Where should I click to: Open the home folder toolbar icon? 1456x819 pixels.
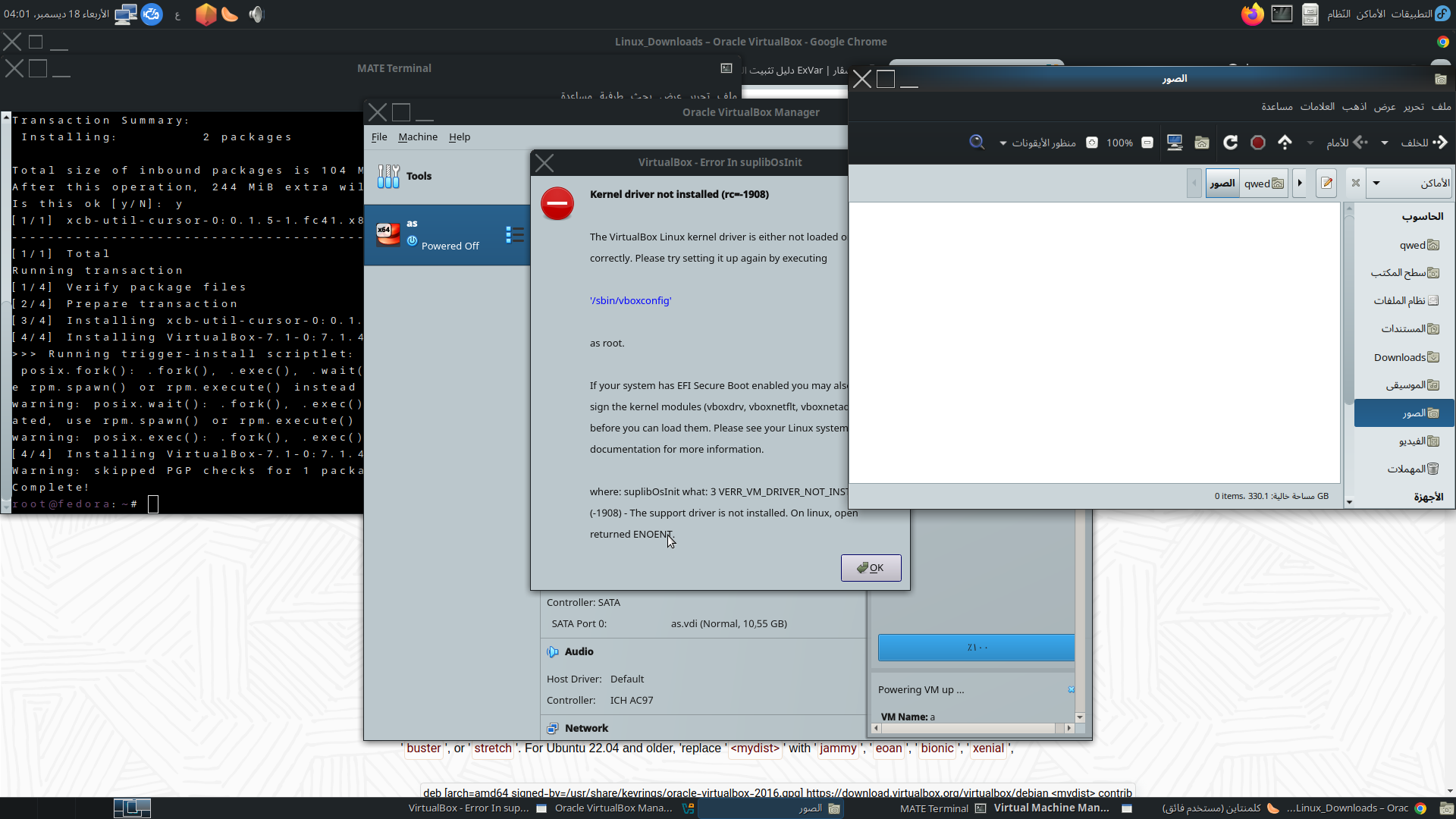[x=1202, y=143]
